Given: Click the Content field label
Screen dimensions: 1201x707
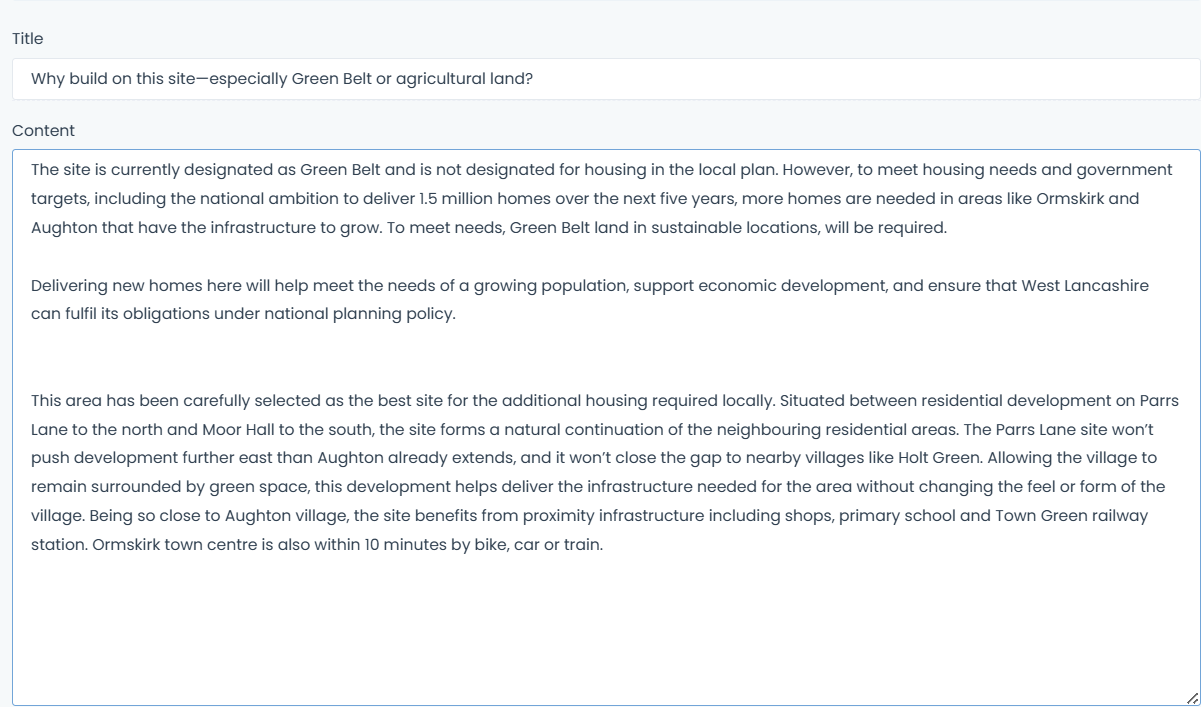Looking at the screenshot, I should (43, 130).
